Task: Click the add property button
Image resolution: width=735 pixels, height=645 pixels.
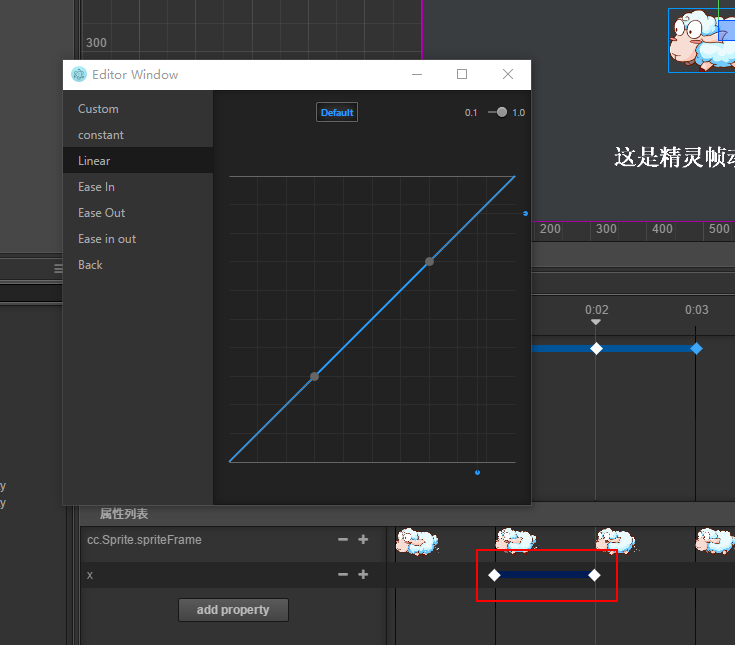Action: click(233, 610)
